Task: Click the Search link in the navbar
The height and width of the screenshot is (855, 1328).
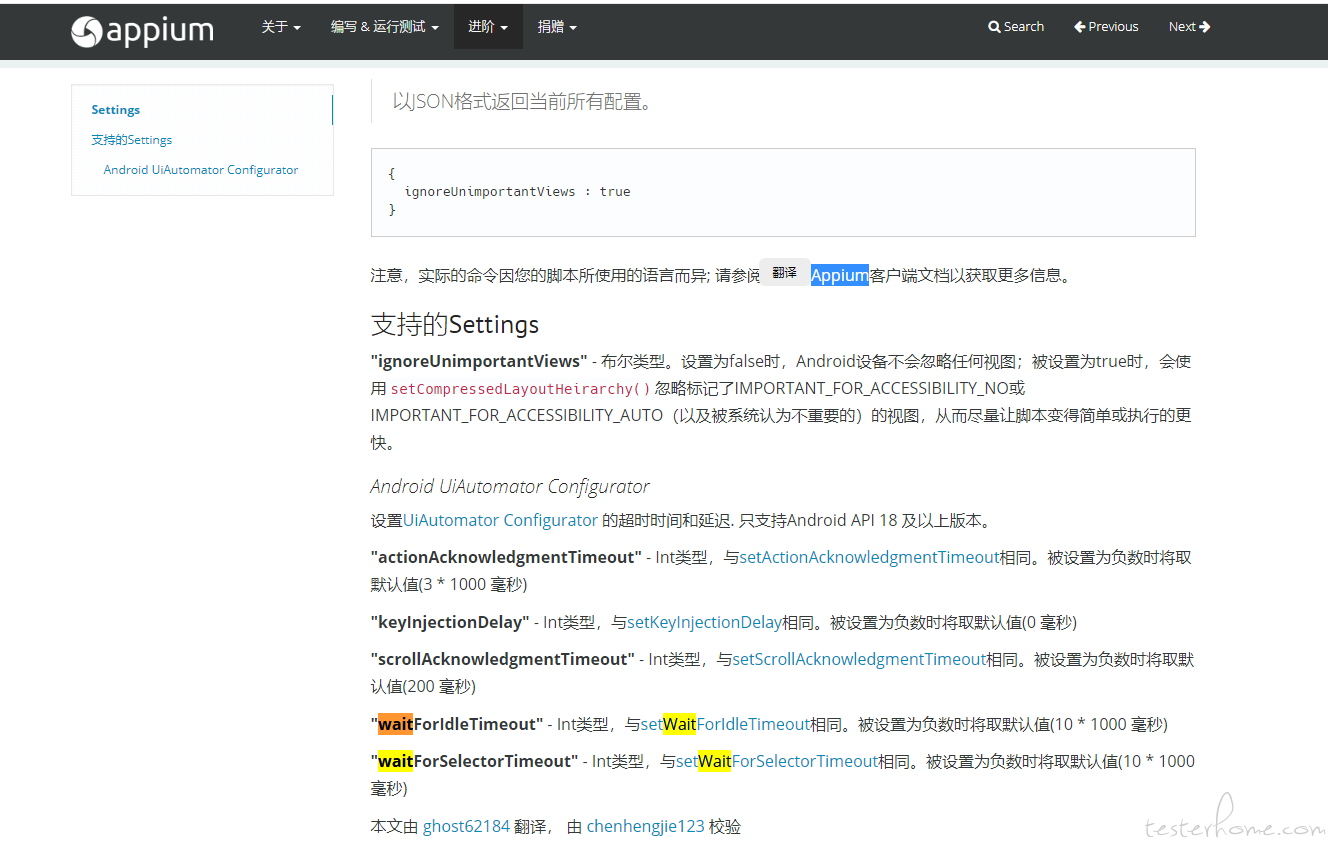Action: (x=1016, y=27)
